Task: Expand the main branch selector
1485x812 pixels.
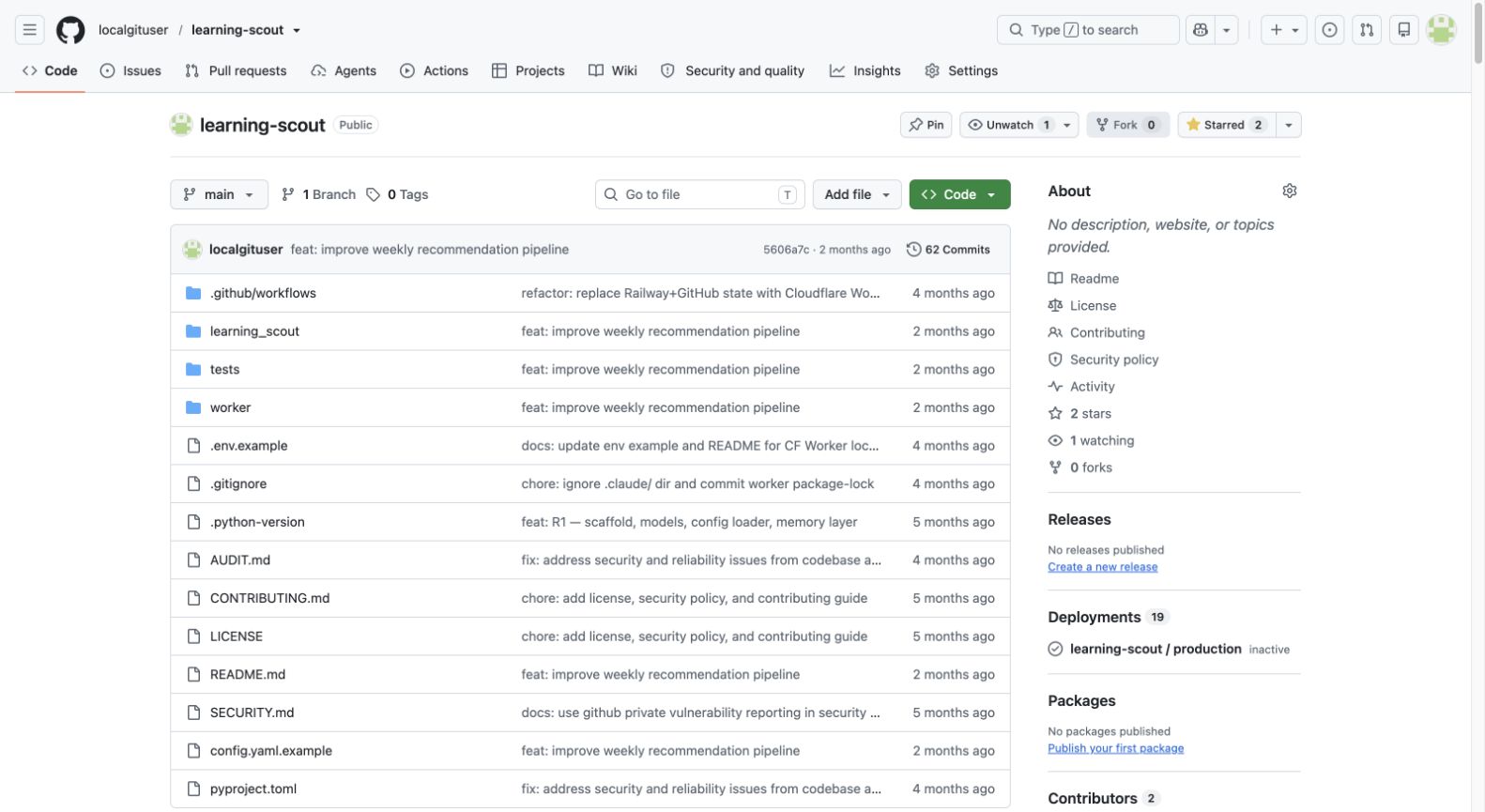Action: (219, 194)
